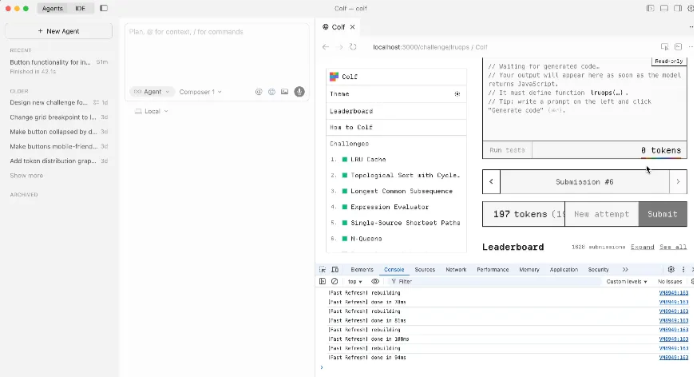Screen dimensions: 694x377
Task: Focus the agent prompt input field
Action: click(217, 53)
